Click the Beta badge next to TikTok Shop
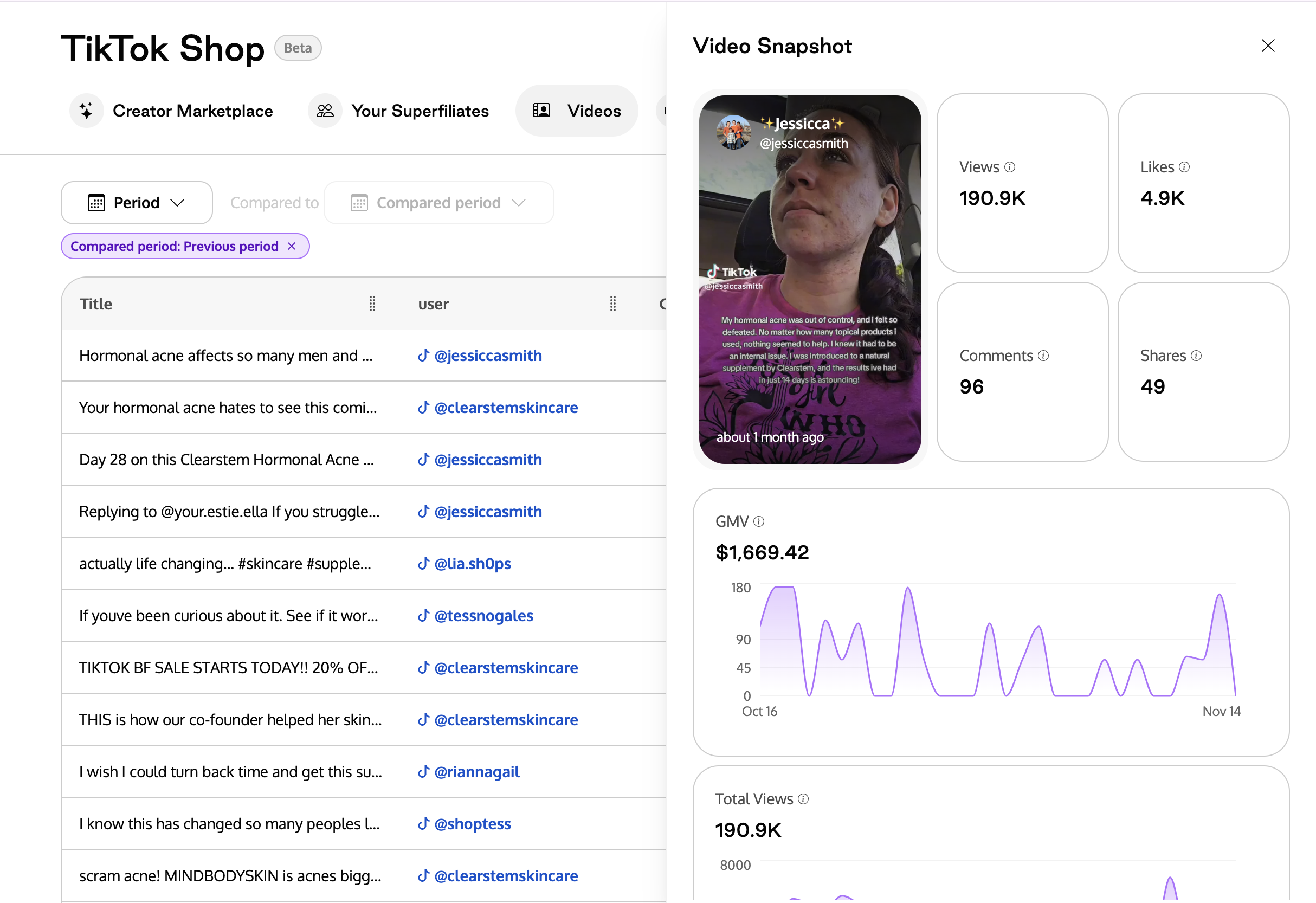Image resolution: width=1316 pixels, height=903 pixels. pyautogui.click(x=298, y=48)
